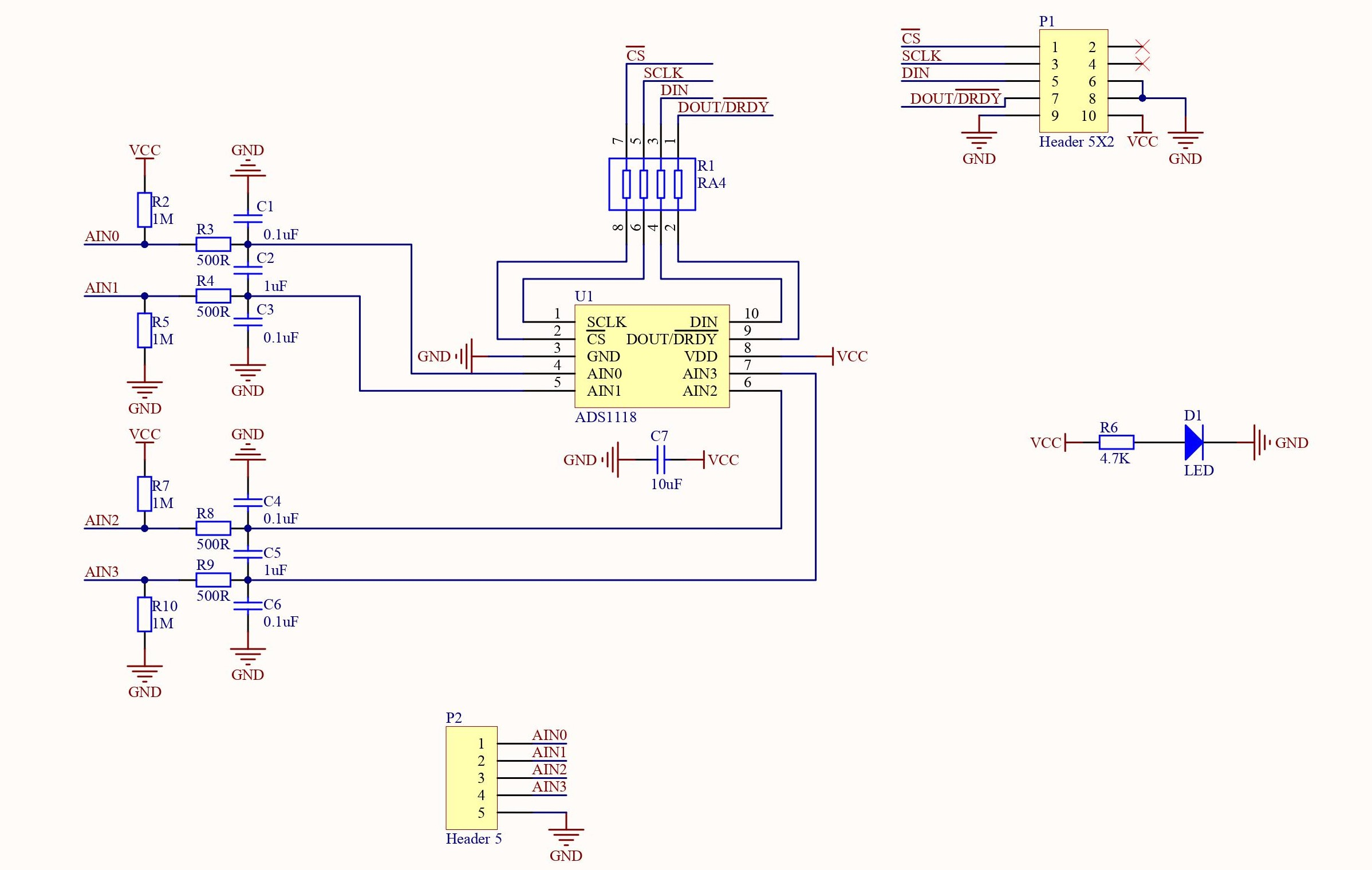Viewport: 1372px width, 870px height.
Task: Click the P2 Header 5 connector
Action: 471,778
